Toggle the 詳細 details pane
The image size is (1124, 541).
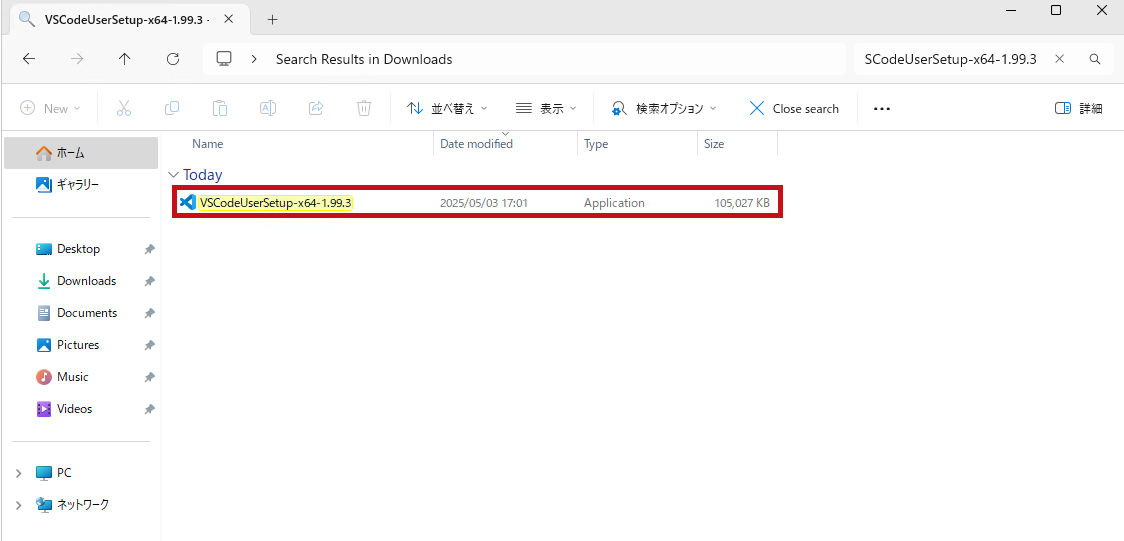pyautogui.click(x=1078, y=108)
